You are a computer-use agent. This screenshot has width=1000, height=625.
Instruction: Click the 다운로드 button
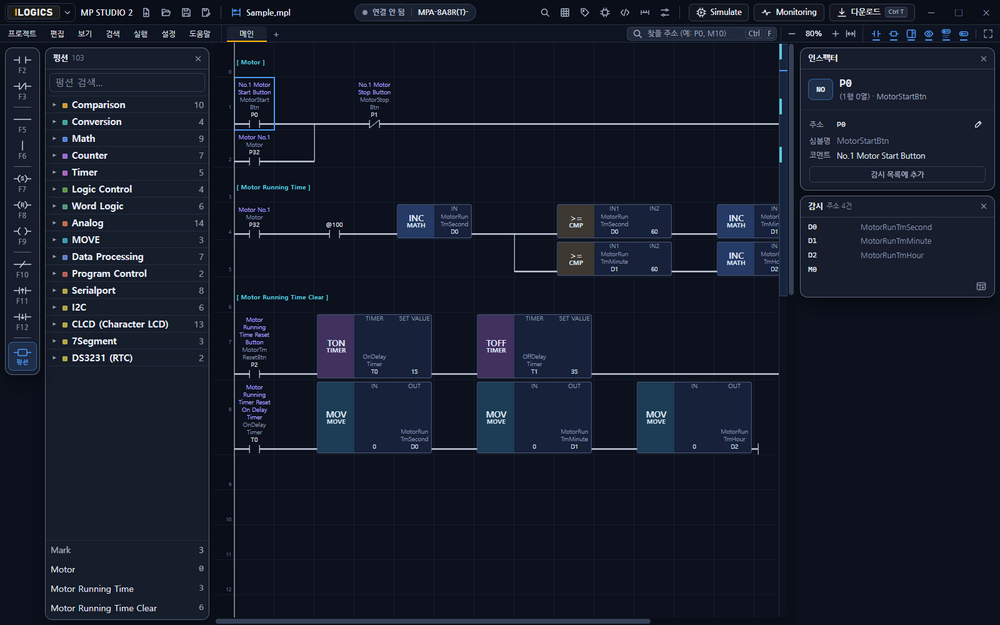[x=872, y=12]
